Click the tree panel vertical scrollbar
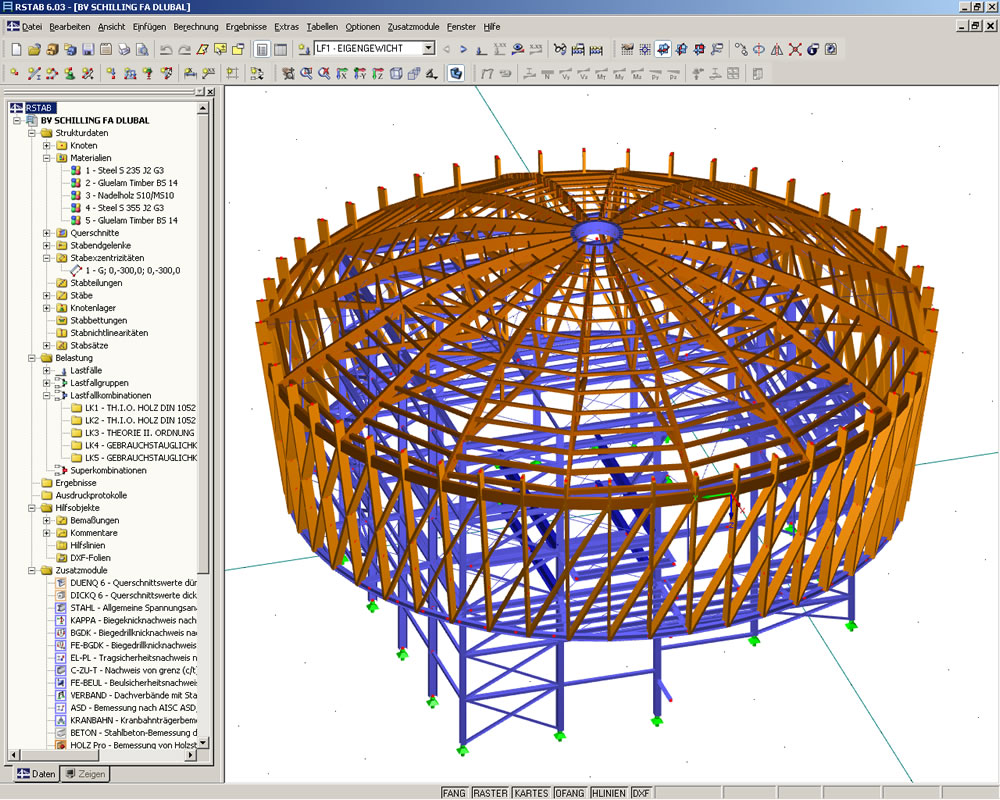This screenshot has height=800, width=1000. pos(203,426)
